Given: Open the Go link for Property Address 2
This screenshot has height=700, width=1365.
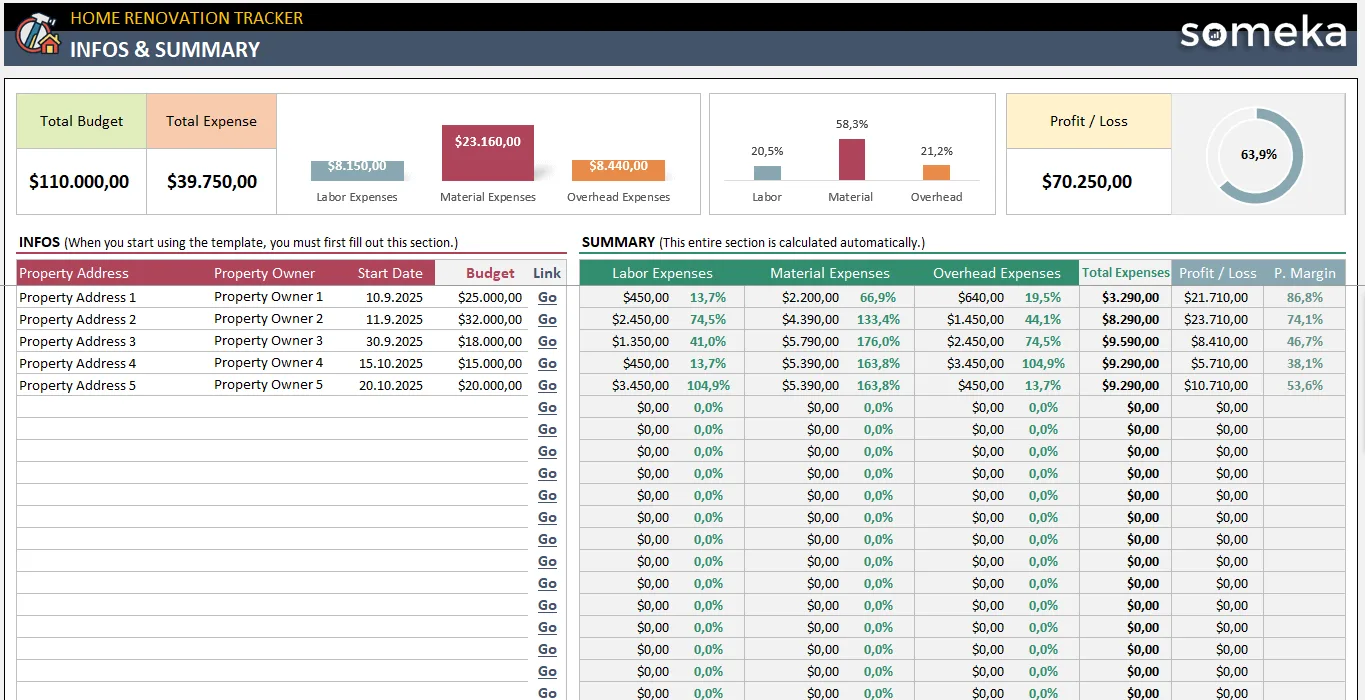Looking at the screenshot, I should (547, 319).
